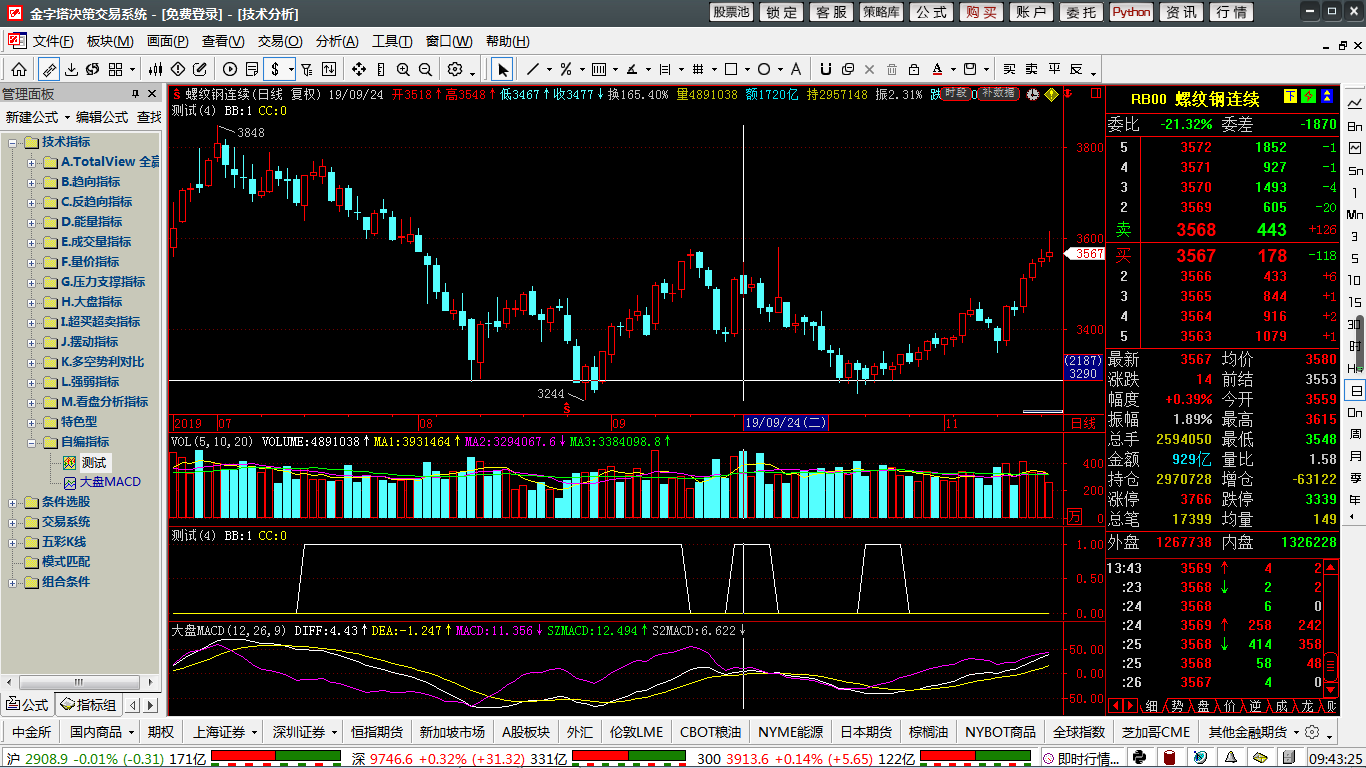Select the arrow pointer cursor tool
The width and height of the screenshot is (1366, 768).
[x=502, y=69]
